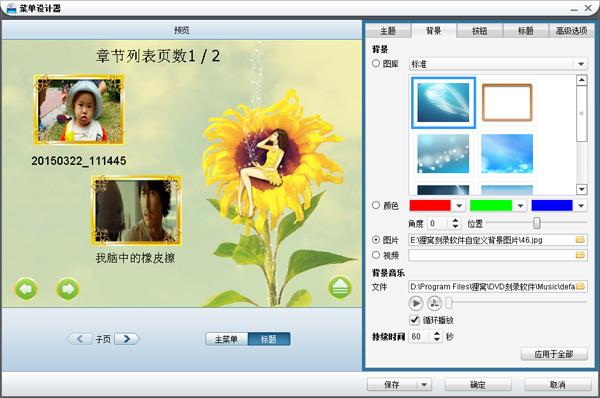Choose the swirling light blue background thumbnail

click(x=443, y=103)
